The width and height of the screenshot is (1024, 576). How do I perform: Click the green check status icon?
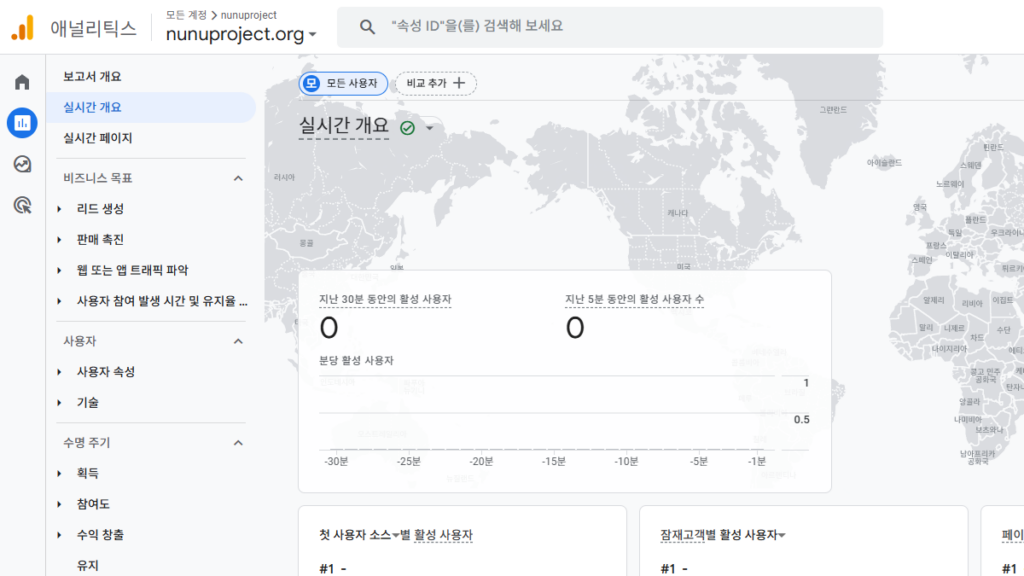coord(407,128)
